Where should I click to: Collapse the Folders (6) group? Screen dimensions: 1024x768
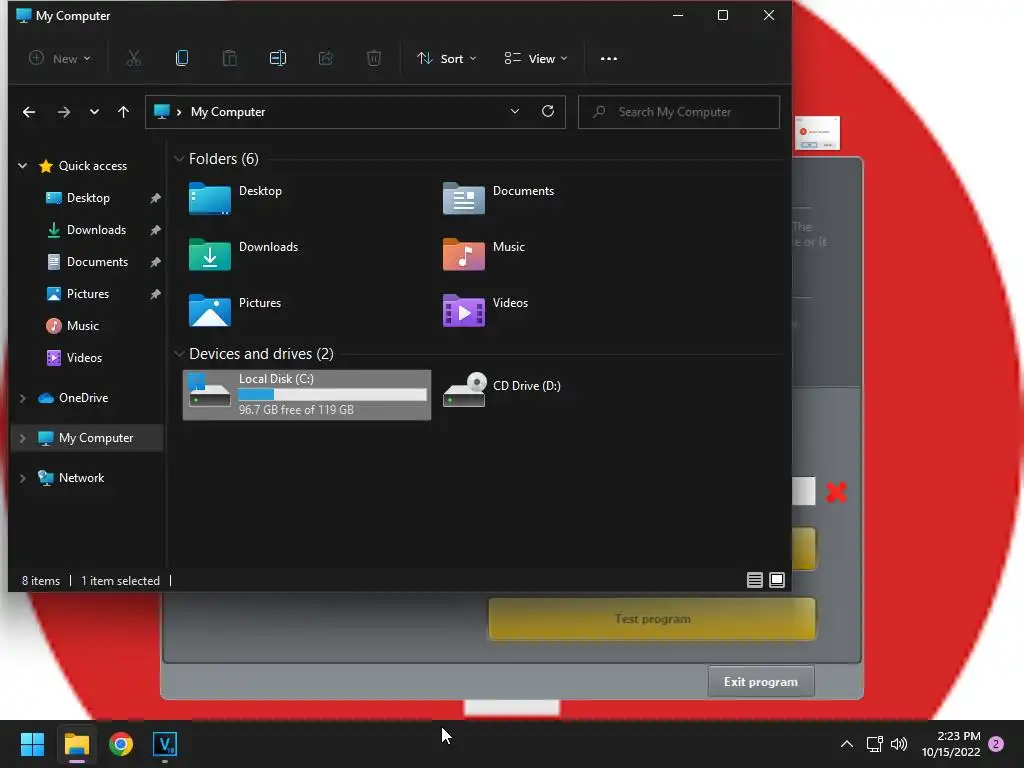click(x=179, y=159)
